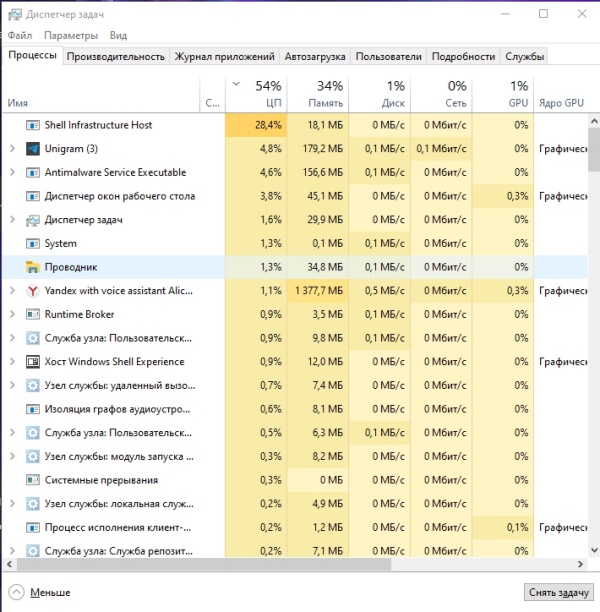Screen dimensions: 600x612
Task: Click the Диспетчер задач row icon
Action: [x=33, y=220]
